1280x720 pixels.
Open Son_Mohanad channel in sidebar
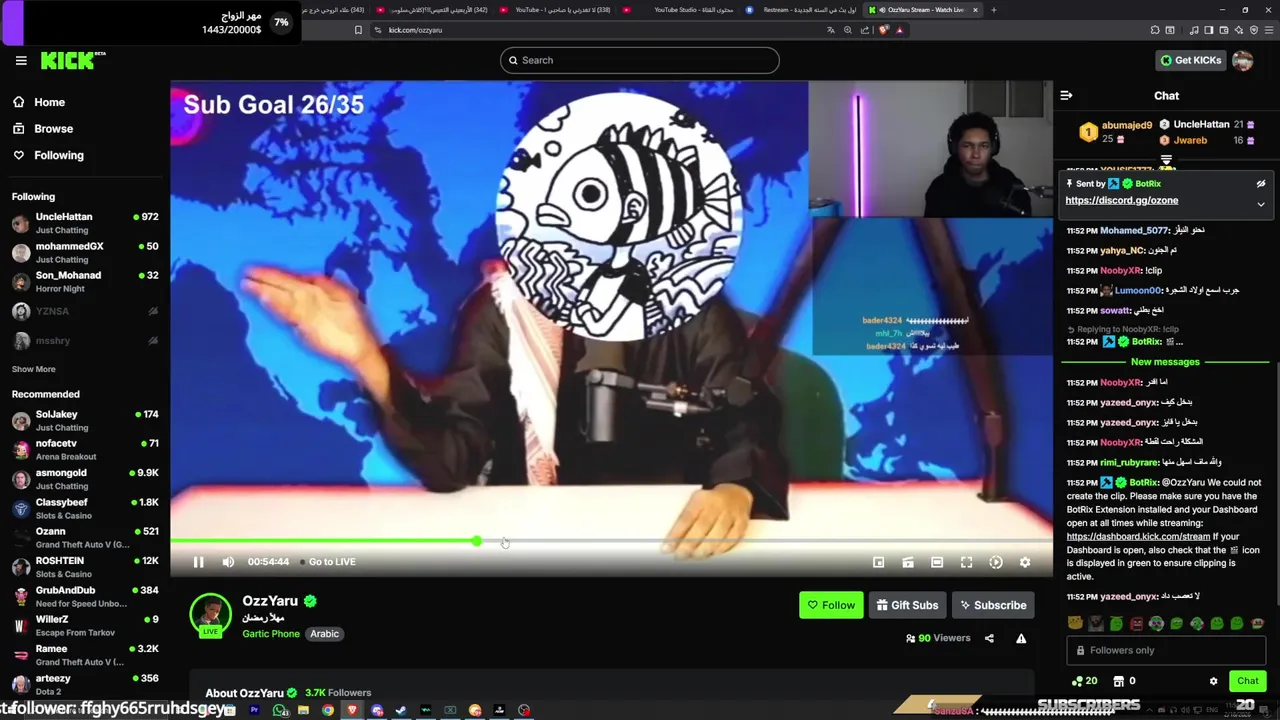click(85, 281)
